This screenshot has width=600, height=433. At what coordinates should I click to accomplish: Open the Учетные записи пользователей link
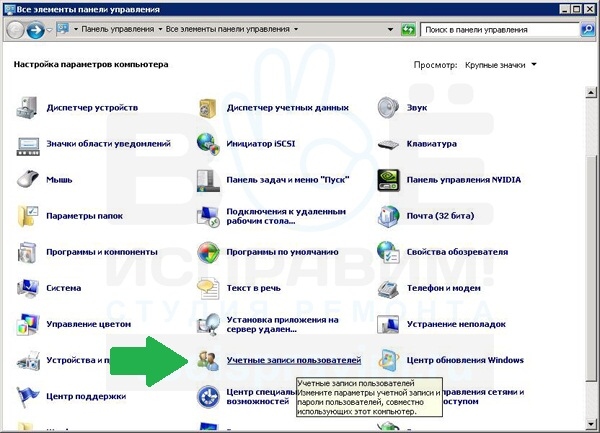pyautogui.click(x=294, y=360)
